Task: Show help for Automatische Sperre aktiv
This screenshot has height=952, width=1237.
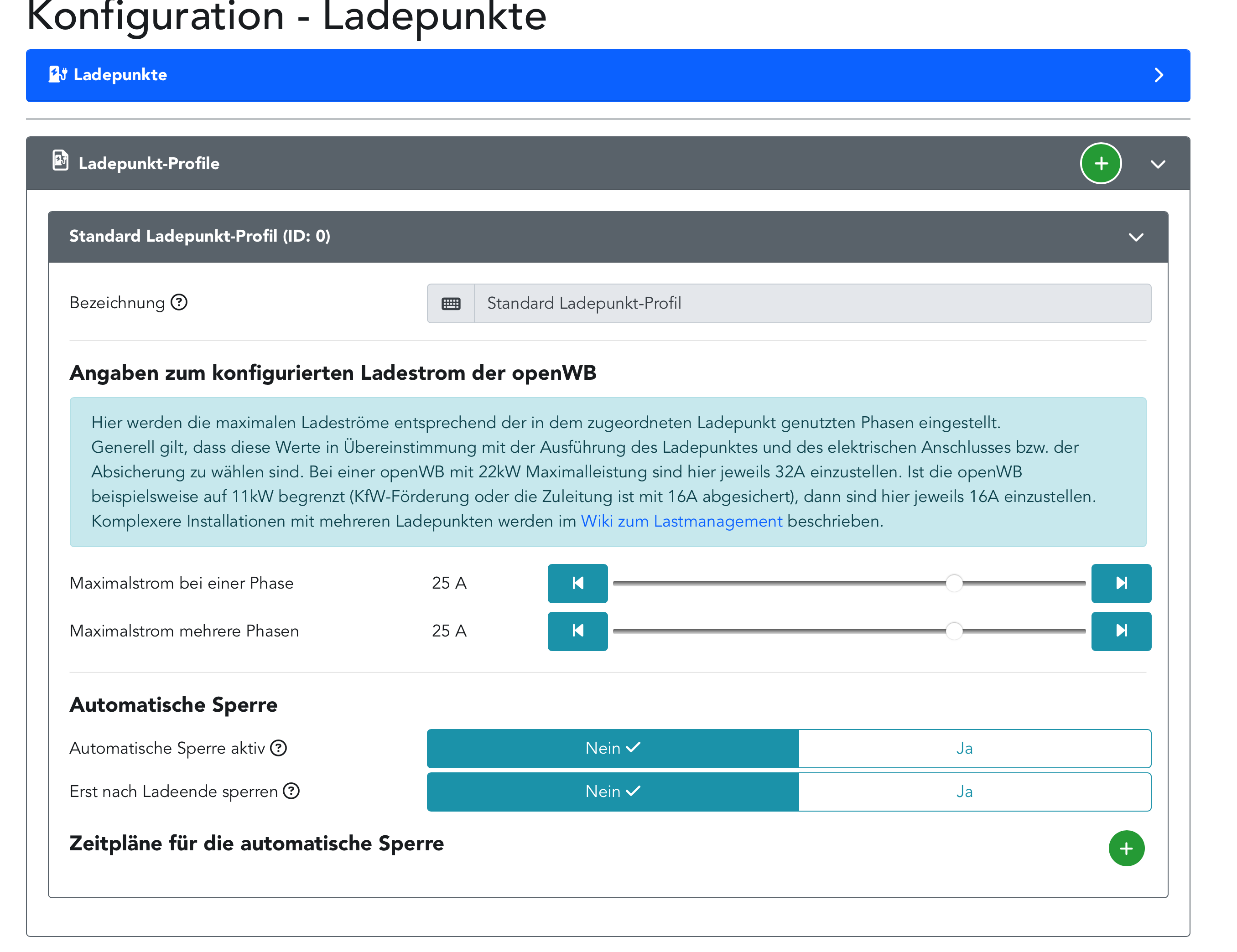Action: click(x=279, y=748)
